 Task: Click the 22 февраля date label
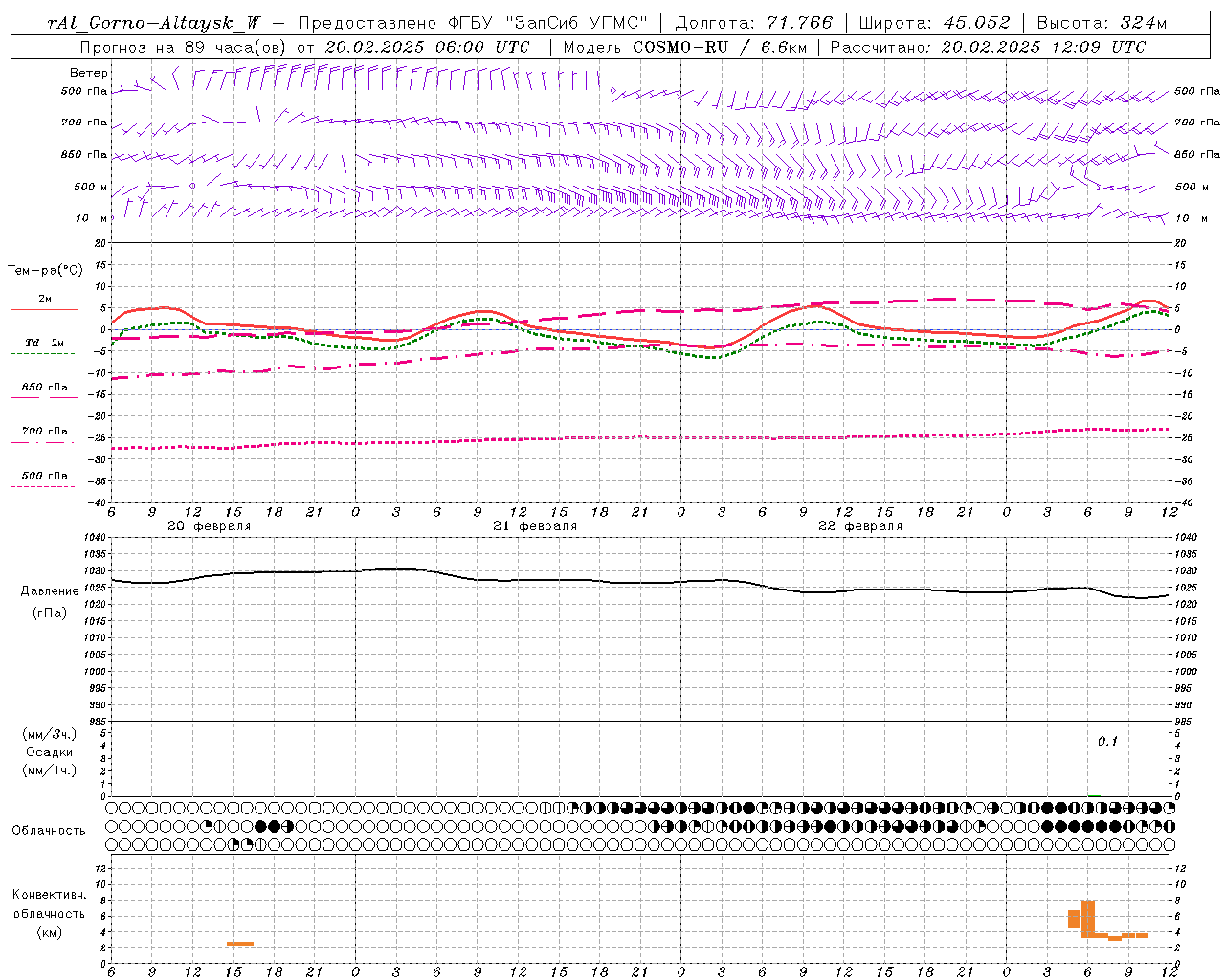(860, 526)
